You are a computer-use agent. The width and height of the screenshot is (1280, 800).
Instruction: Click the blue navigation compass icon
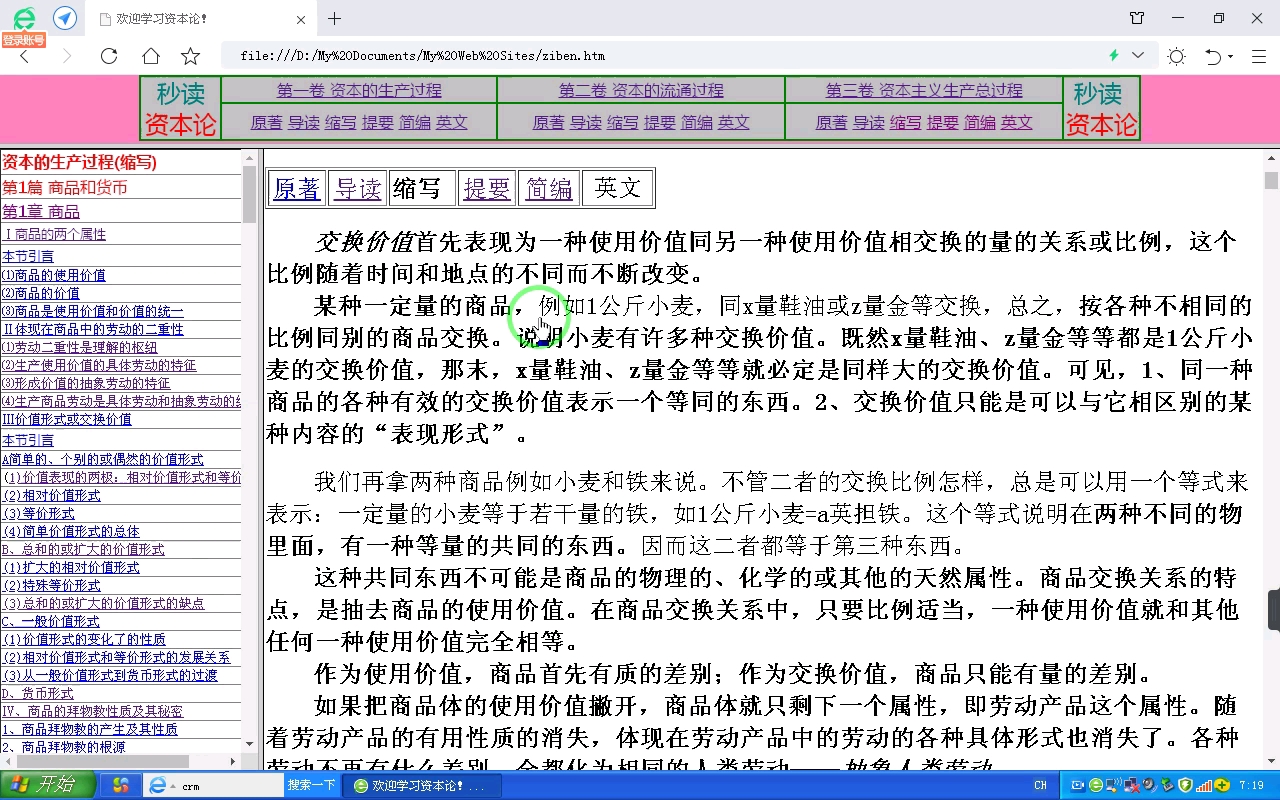click(x=65, y=18)
